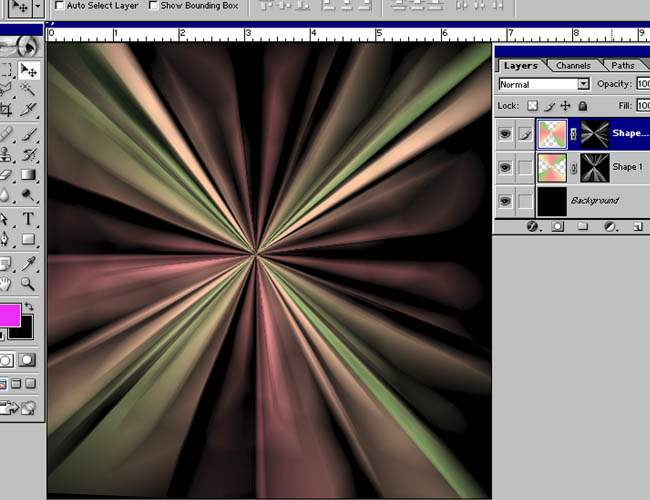Screen dimensions: 650x500
Task: Select the Blur tool
Action: pos(6,194)
